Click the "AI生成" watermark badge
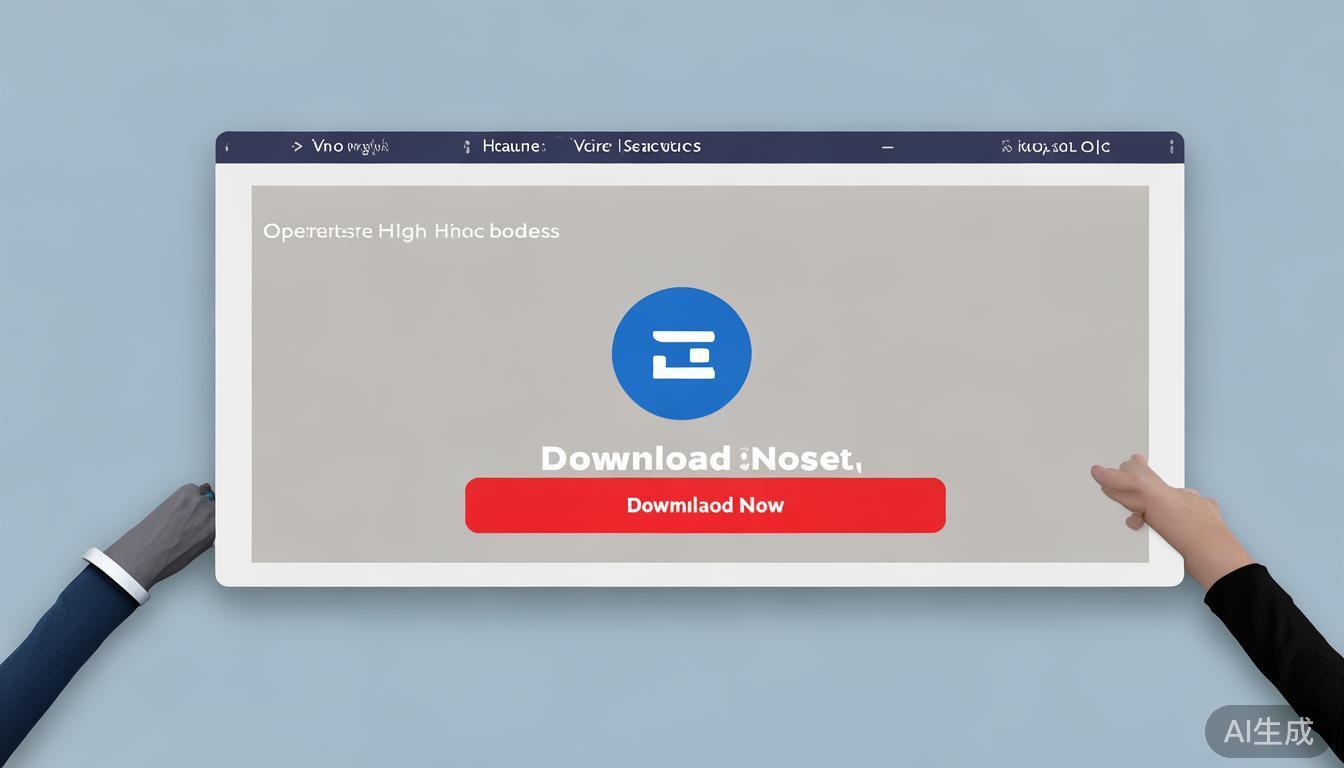Viewport: 1344px width, 768px height. tap(1269, 731)
